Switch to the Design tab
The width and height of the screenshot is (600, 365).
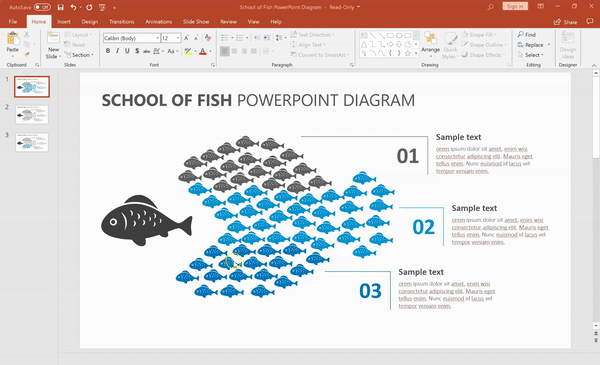pyautogui.click(x=90, y=22)
